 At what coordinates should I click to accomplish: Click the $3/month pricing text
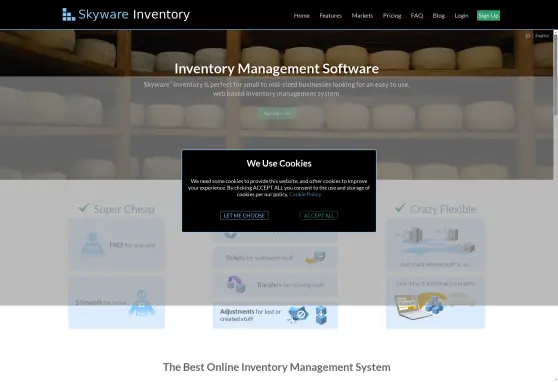101,302
